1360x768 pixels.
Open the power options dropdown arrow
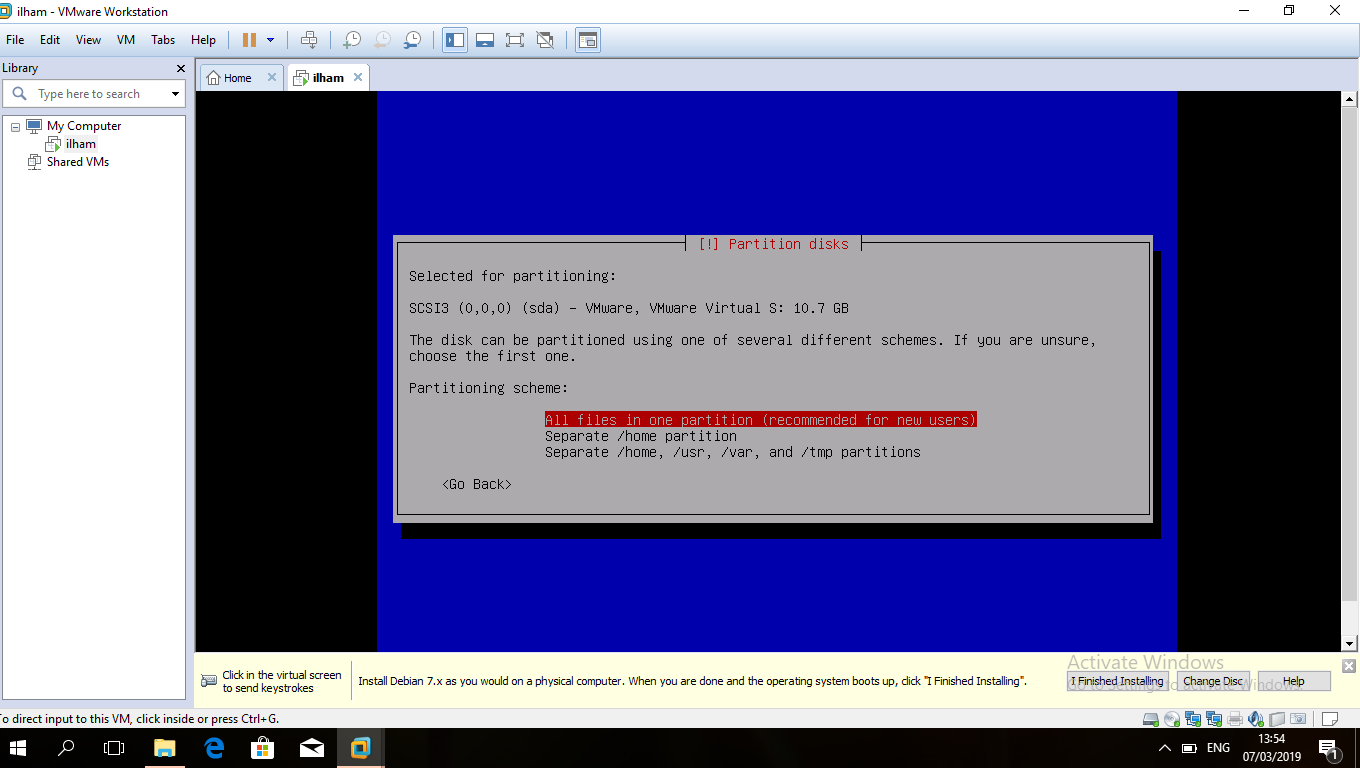coord(270,40)
